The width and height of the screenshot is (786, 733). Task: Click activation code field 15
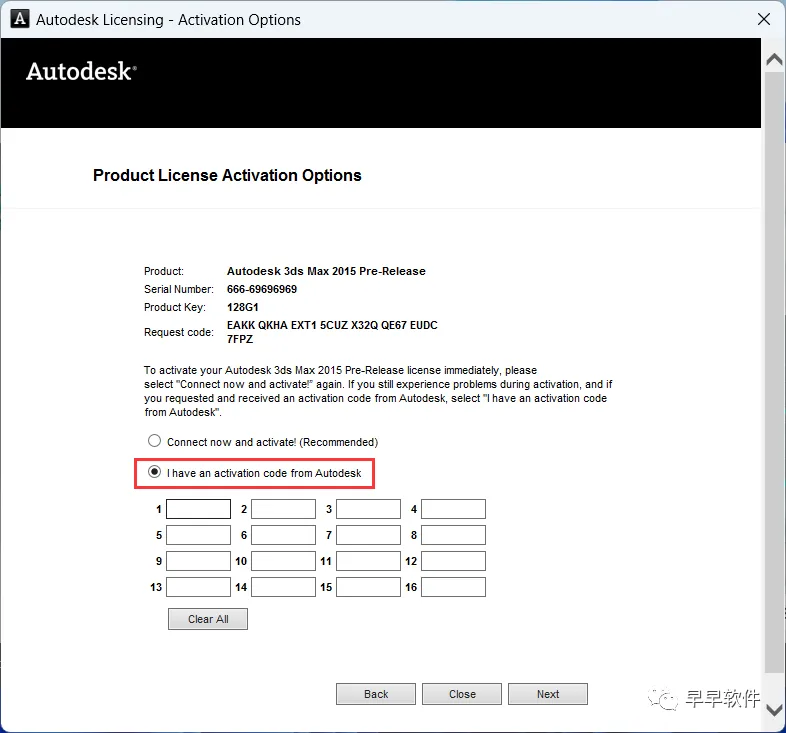click(x=368, y=587)
